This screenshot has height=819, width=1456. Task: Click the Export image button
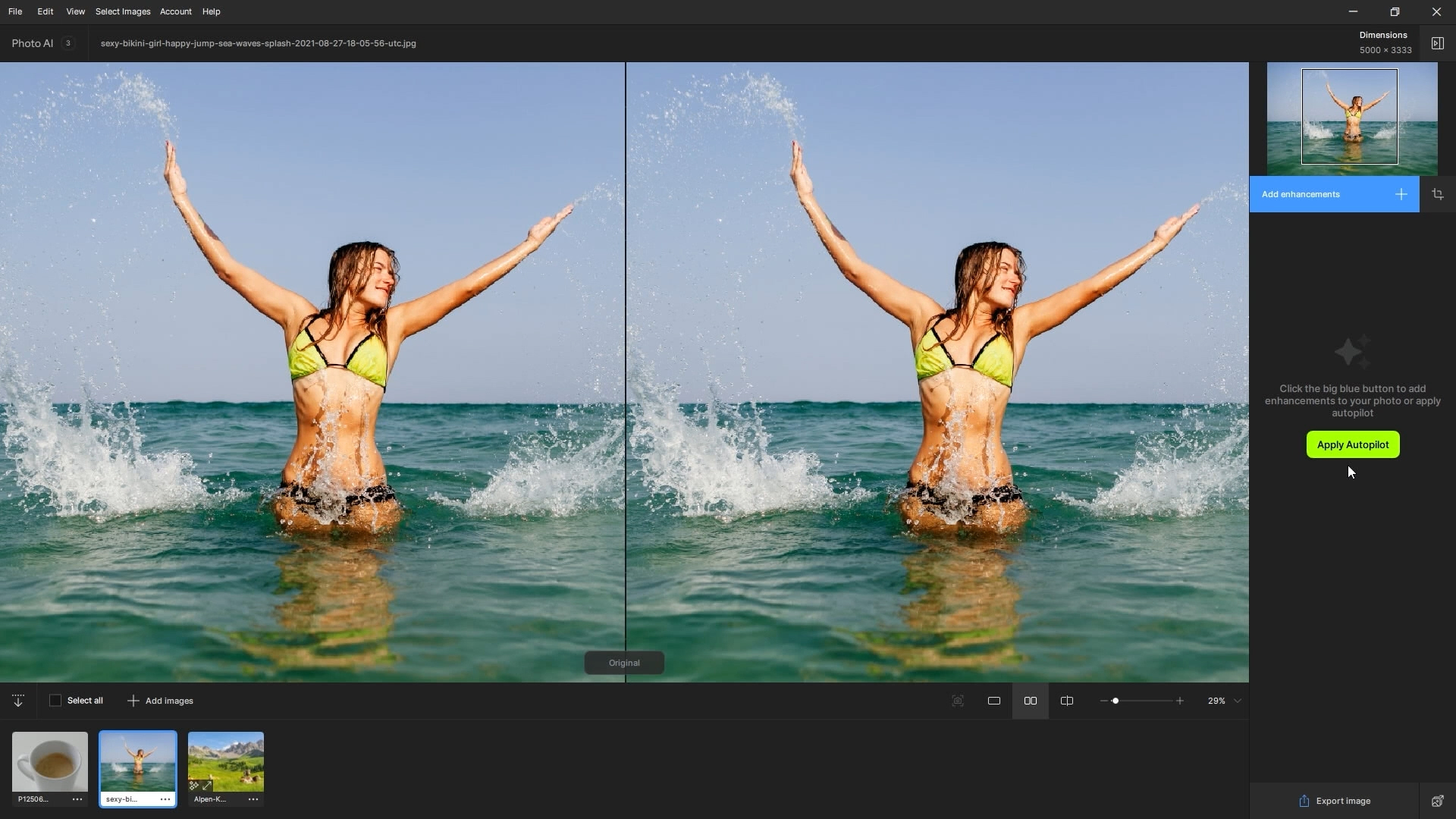pyautogui.click(x=1335, y=801)
